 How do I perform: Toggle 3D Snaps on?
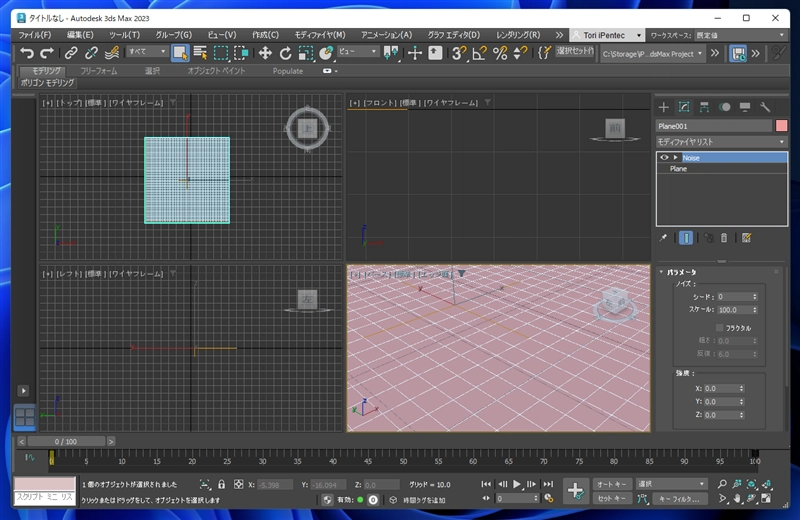pyautogui.click(x=459, y=53)
